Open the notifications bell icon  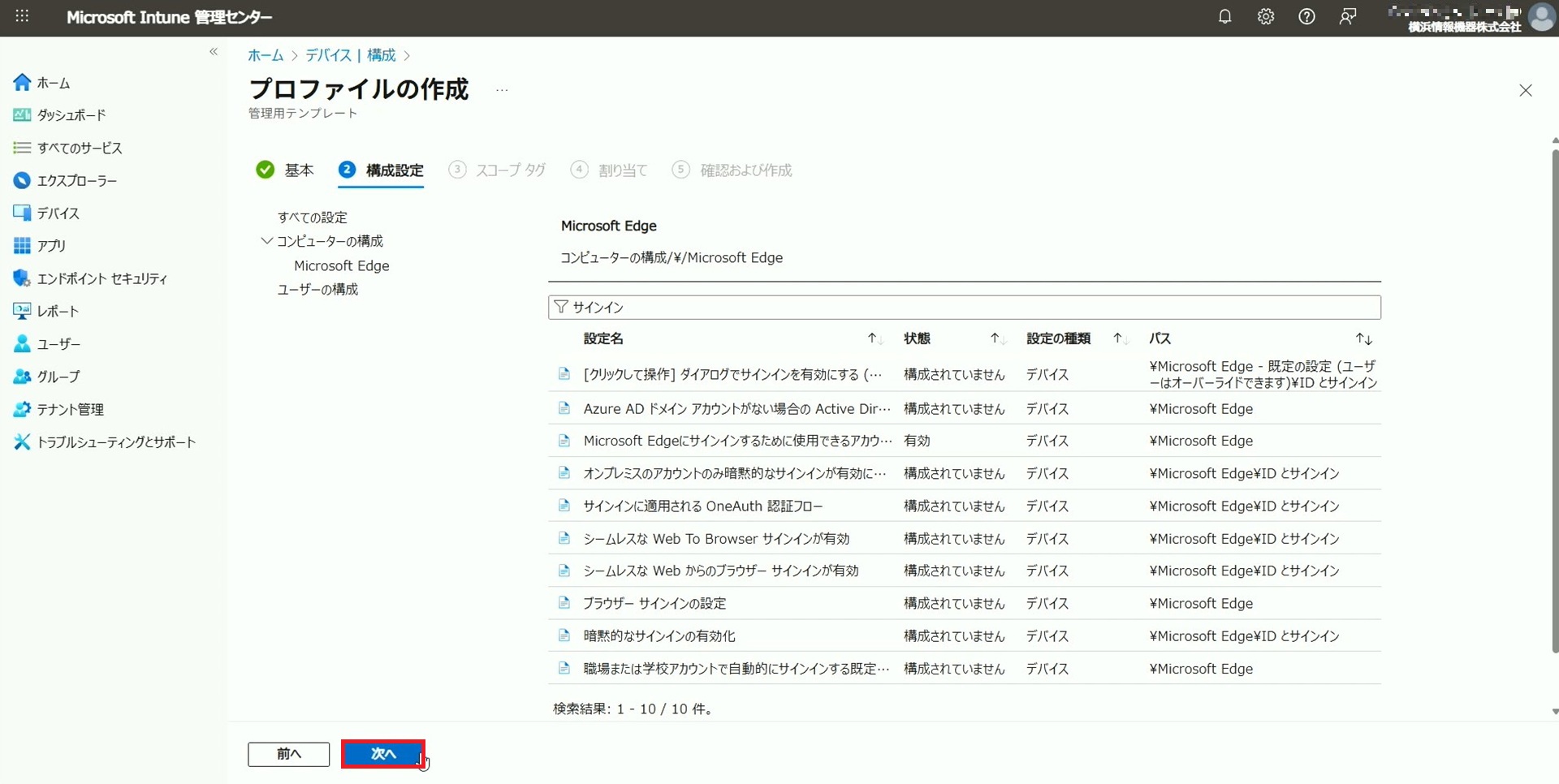[1224, 17]
